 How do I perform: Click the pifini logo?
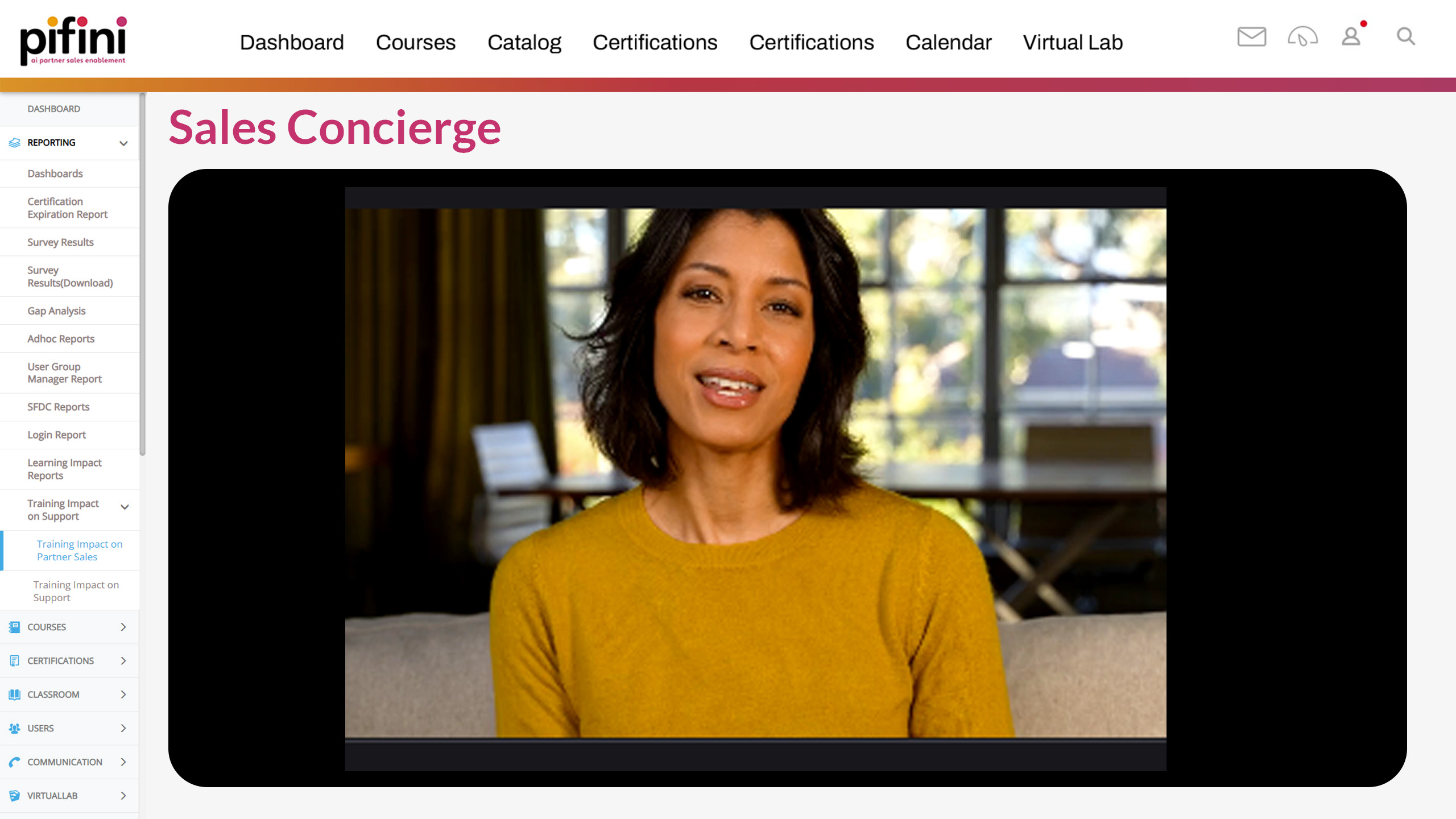(73, 40)
